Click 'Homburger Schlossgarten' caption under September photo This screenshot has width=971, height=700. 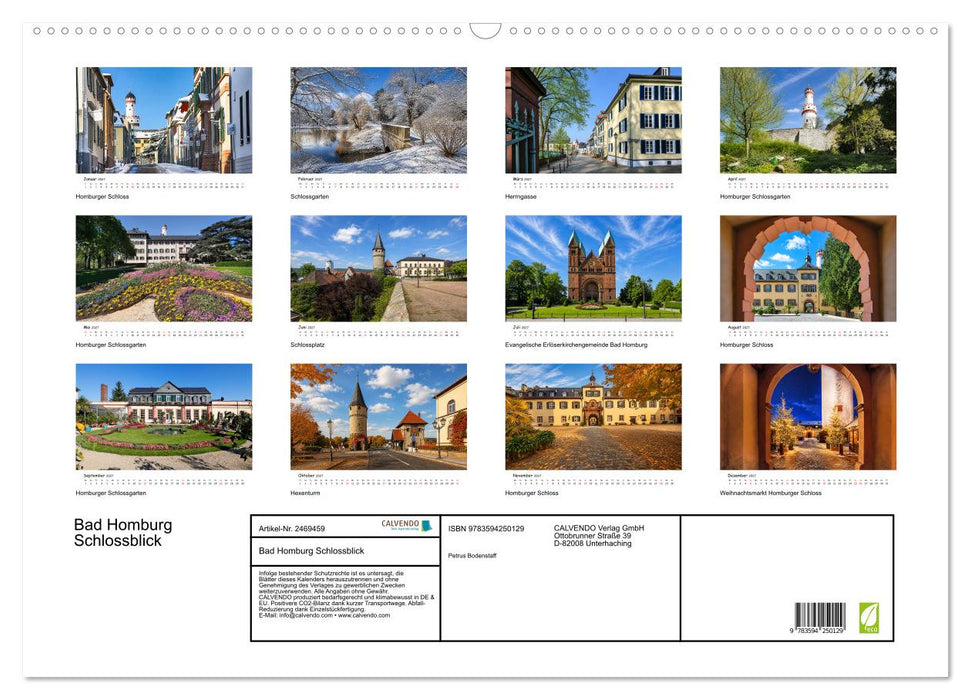click(x=111, y=493)
